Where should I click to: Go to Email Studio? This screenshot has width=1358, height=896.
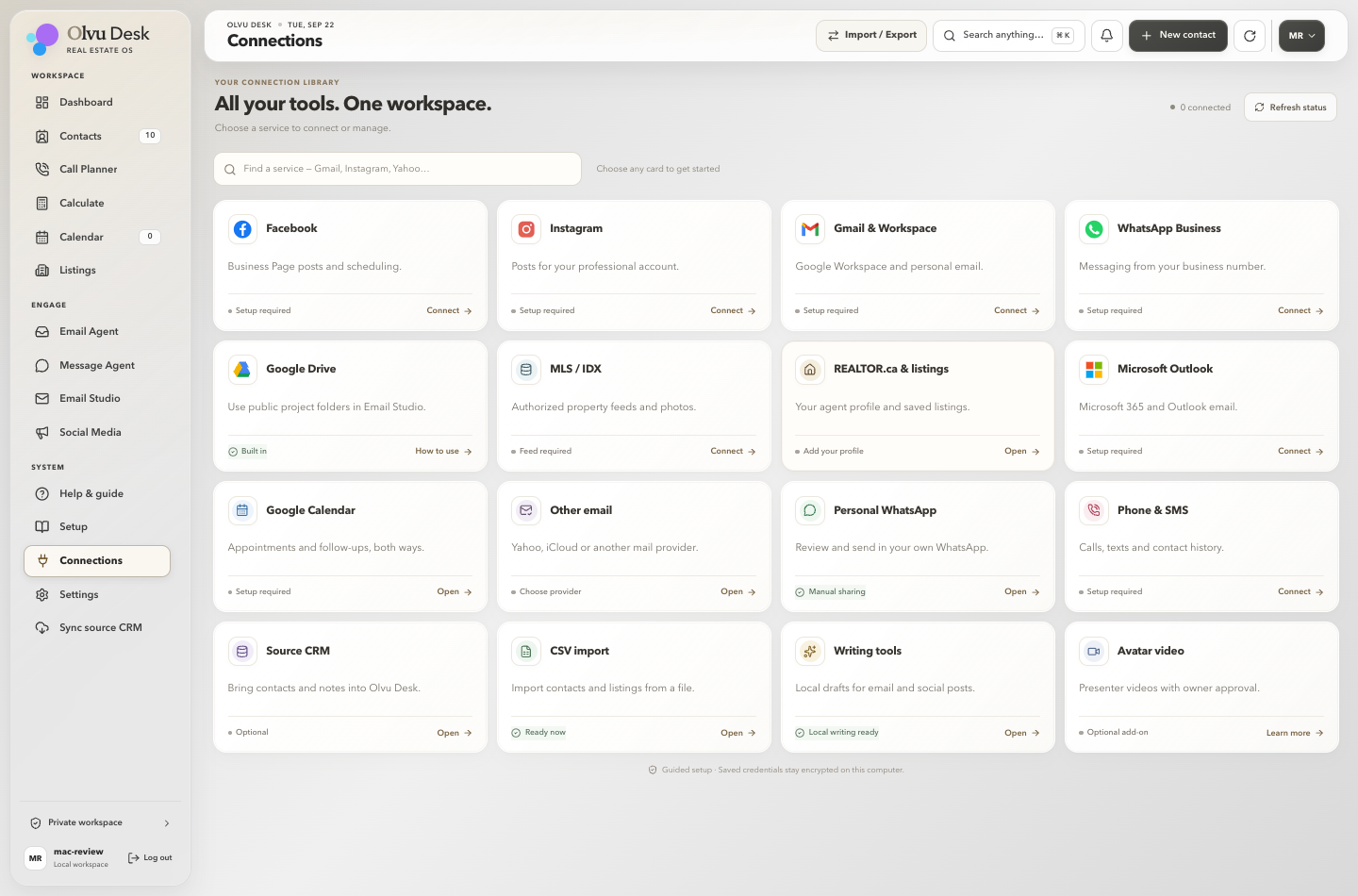[x=97, y=399]
